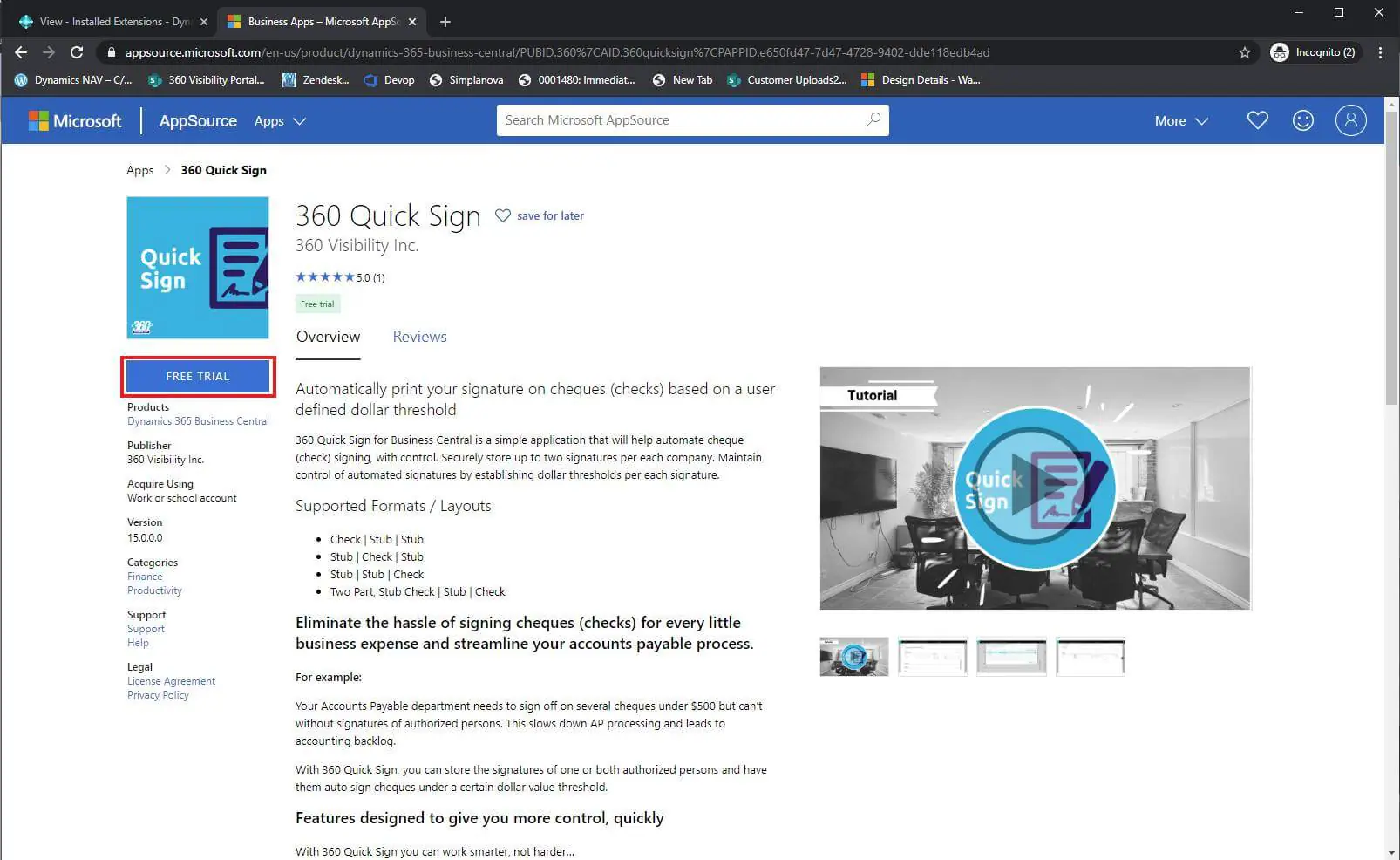1400x860 pixels.
Task: Open the New Tab bookmark
Action: pos(682,80)
